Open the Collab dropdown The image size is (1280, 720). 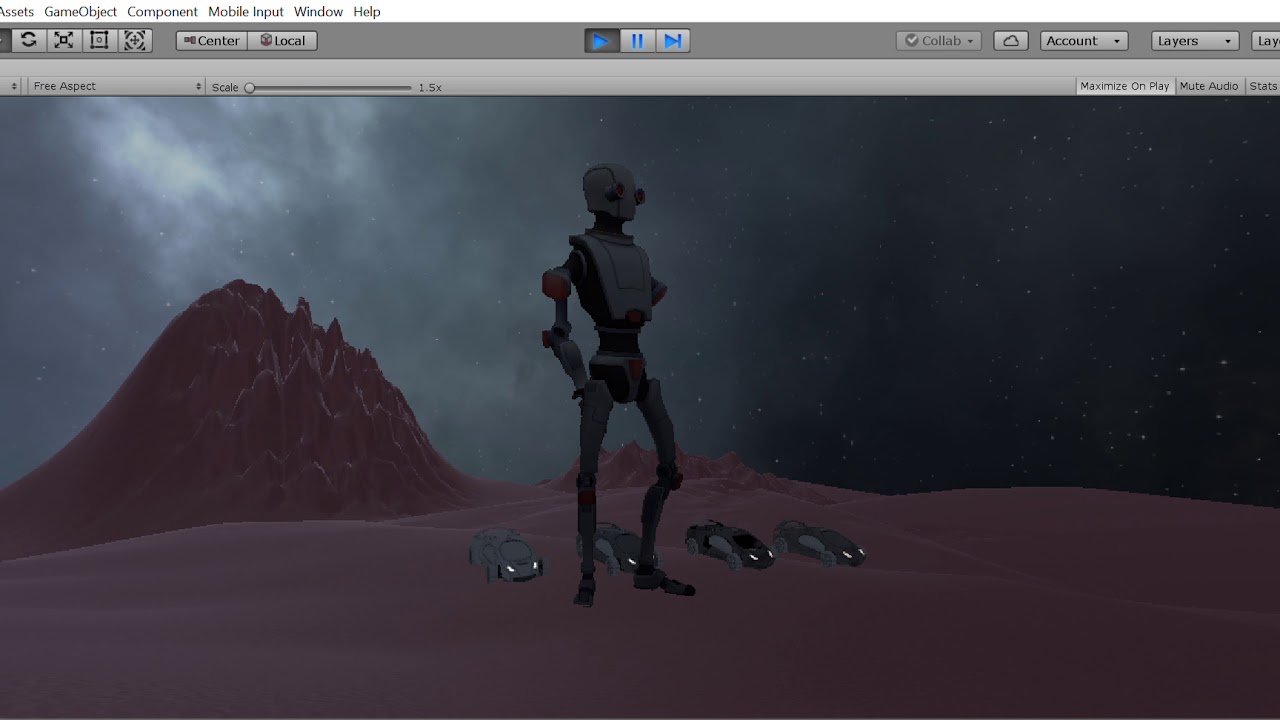939,41
